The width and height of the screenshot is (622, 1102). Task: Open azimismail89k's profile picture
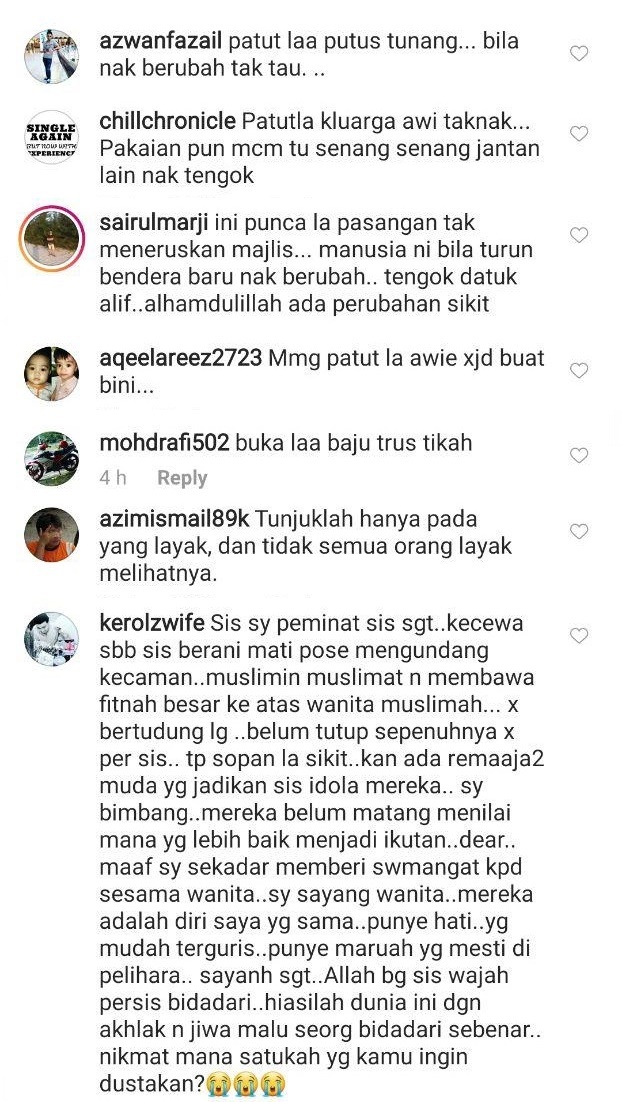click(51, 535)
